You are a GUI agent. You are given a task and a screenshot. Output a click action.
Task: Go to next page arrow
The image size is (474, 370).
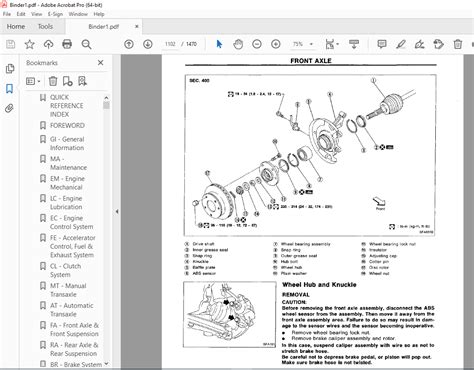148,44
